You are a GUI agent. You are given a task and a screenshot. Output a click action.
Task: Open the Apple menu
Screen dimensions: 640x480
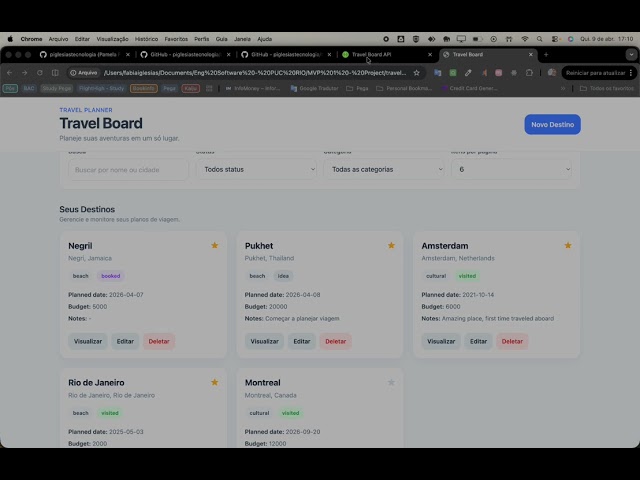click(10, 39)
